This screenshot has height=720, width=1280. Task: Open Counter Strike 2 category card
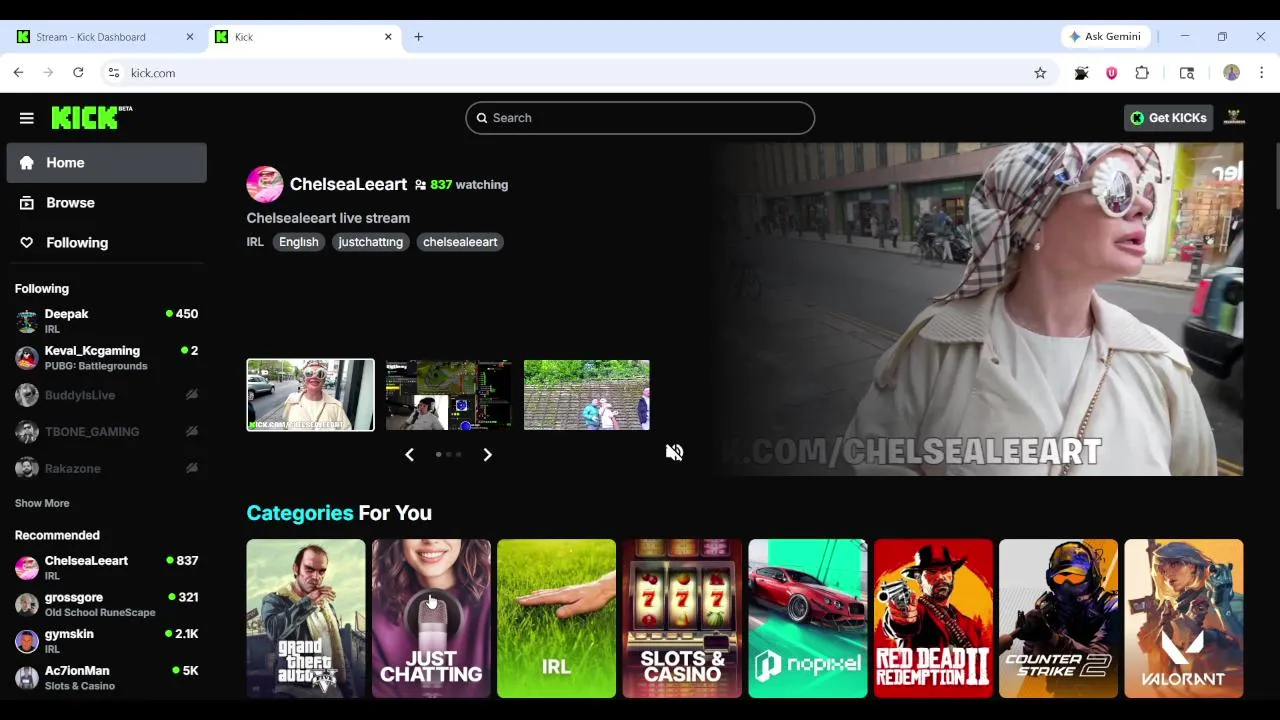point(1058,618)
